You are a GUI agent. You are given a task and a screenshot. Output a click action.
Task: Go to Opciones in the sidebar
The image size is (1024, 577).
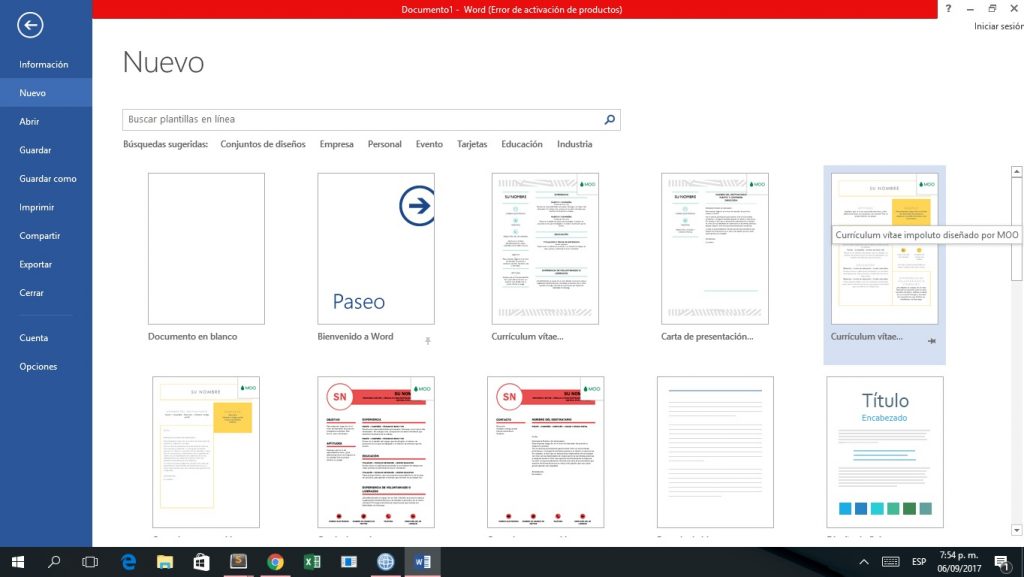click(38, 367)
